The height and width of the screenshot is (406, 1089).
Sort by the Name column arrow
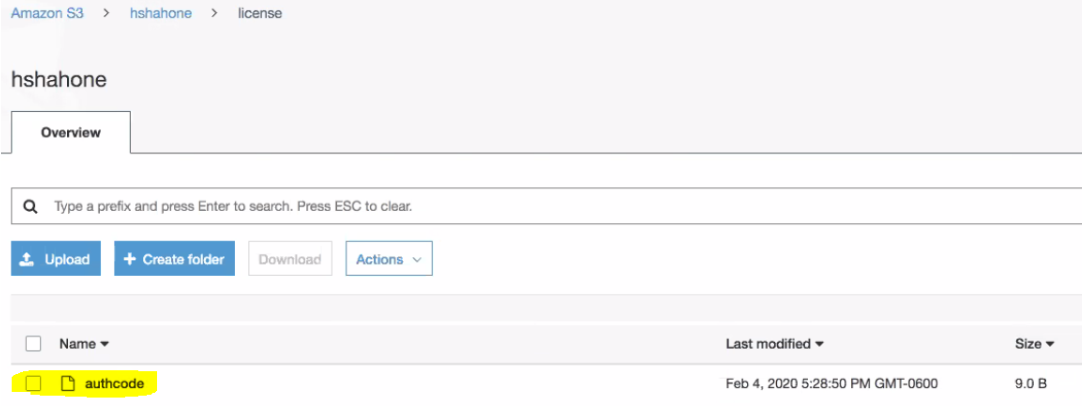pos(104,344)
